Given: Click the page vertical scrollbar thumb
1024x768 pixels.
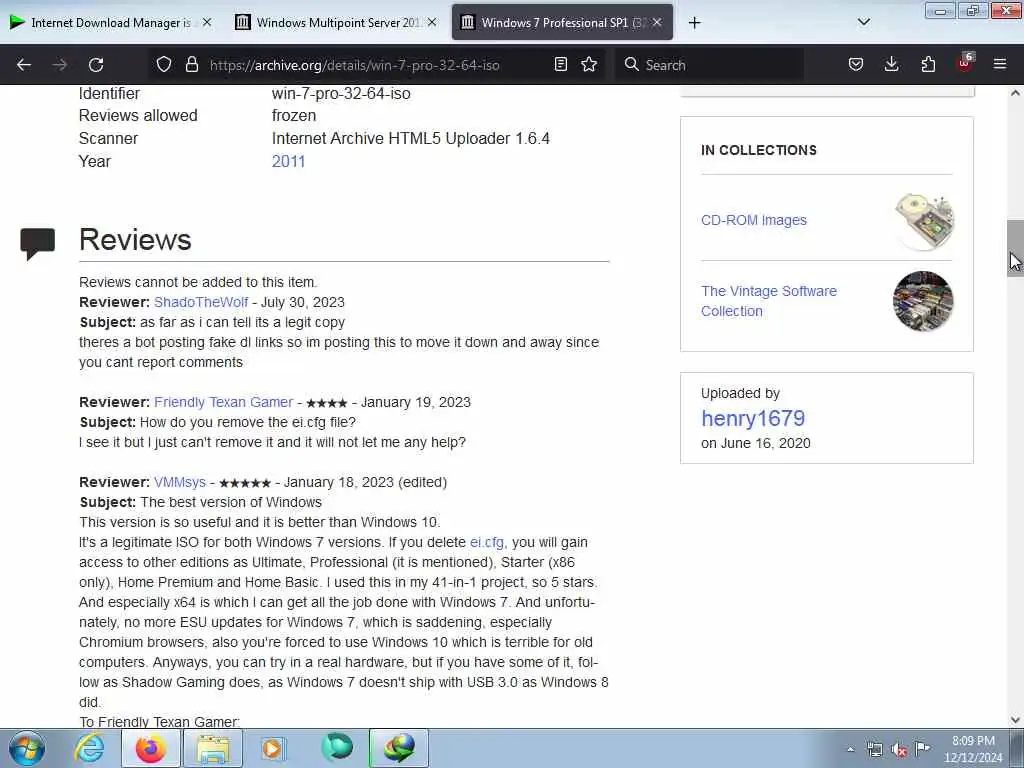Looking at the screenshot, I should click(1015, 249).
